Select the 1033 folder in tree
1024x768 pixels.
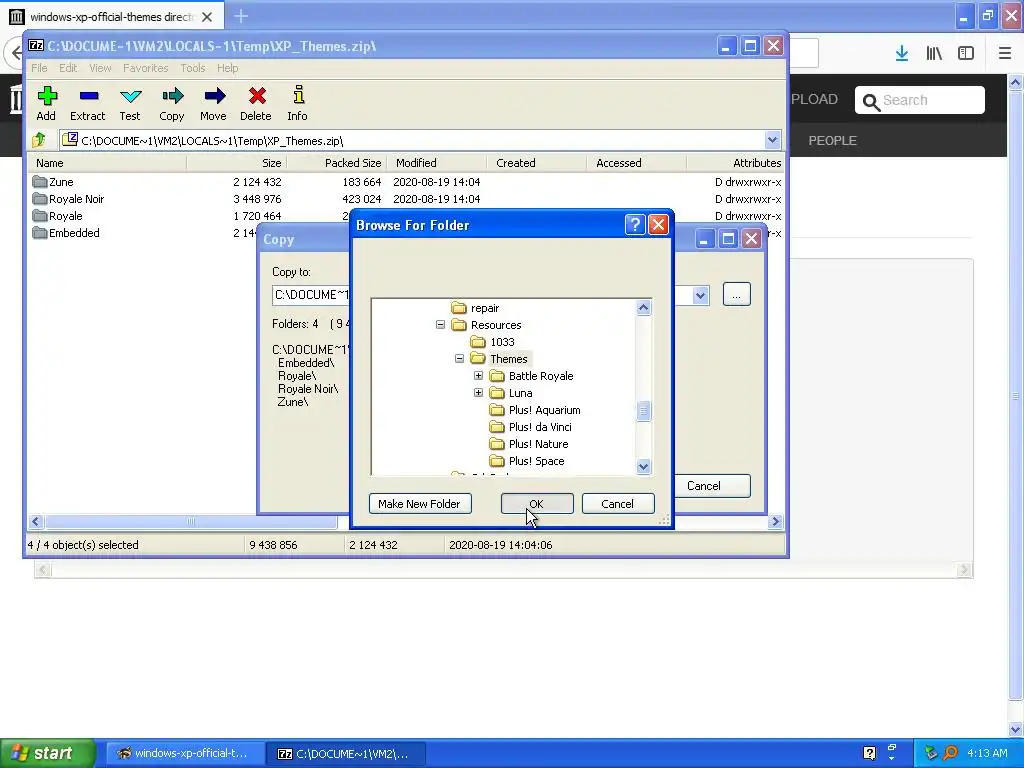click(502, 342)
